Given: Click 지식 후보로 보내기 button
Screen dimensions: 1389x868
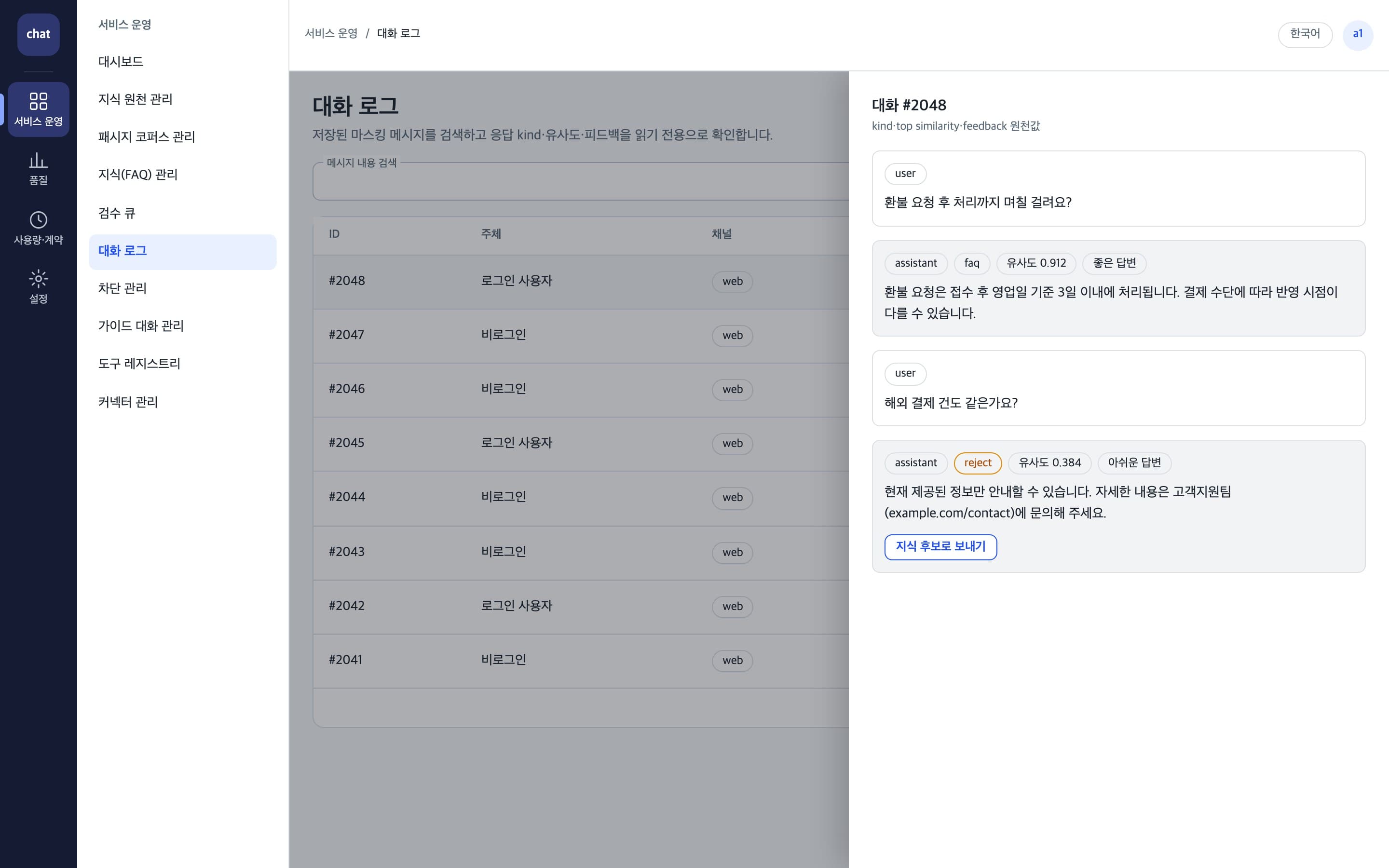Looking at the screenshot, I should tap(940, 546).
